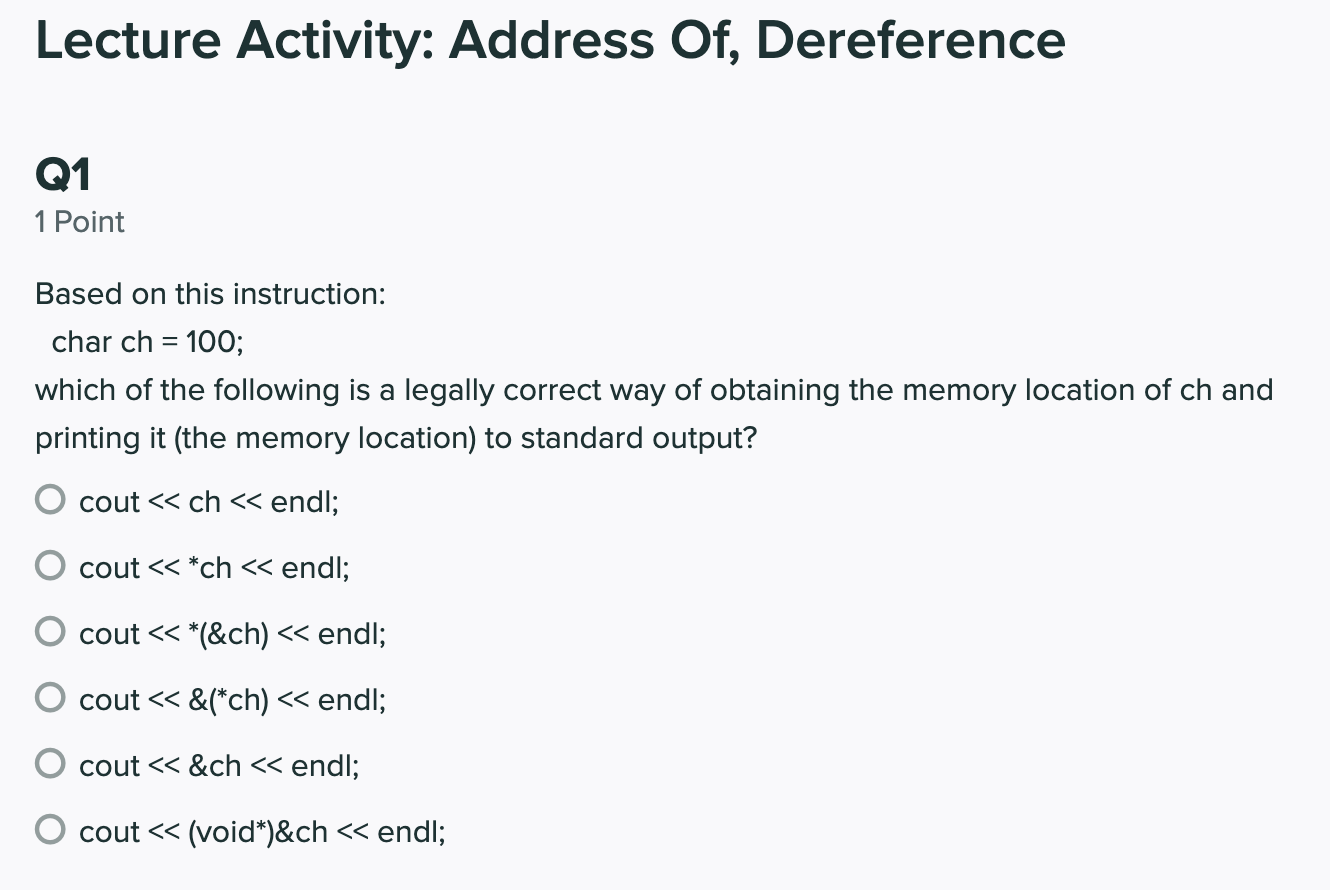Select the radio button for "cout << &ch << endl;"
The width and height of the screenshot is (1330, 890).
point(49,762)
